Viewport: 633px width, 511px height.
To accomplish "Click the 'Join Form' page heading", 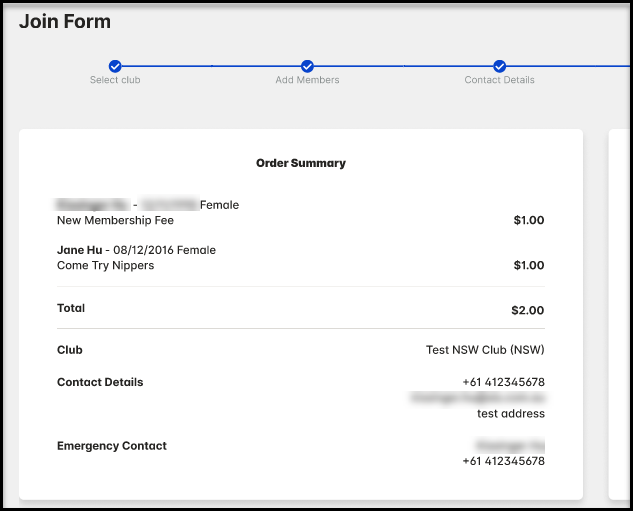I will point(65,21).
